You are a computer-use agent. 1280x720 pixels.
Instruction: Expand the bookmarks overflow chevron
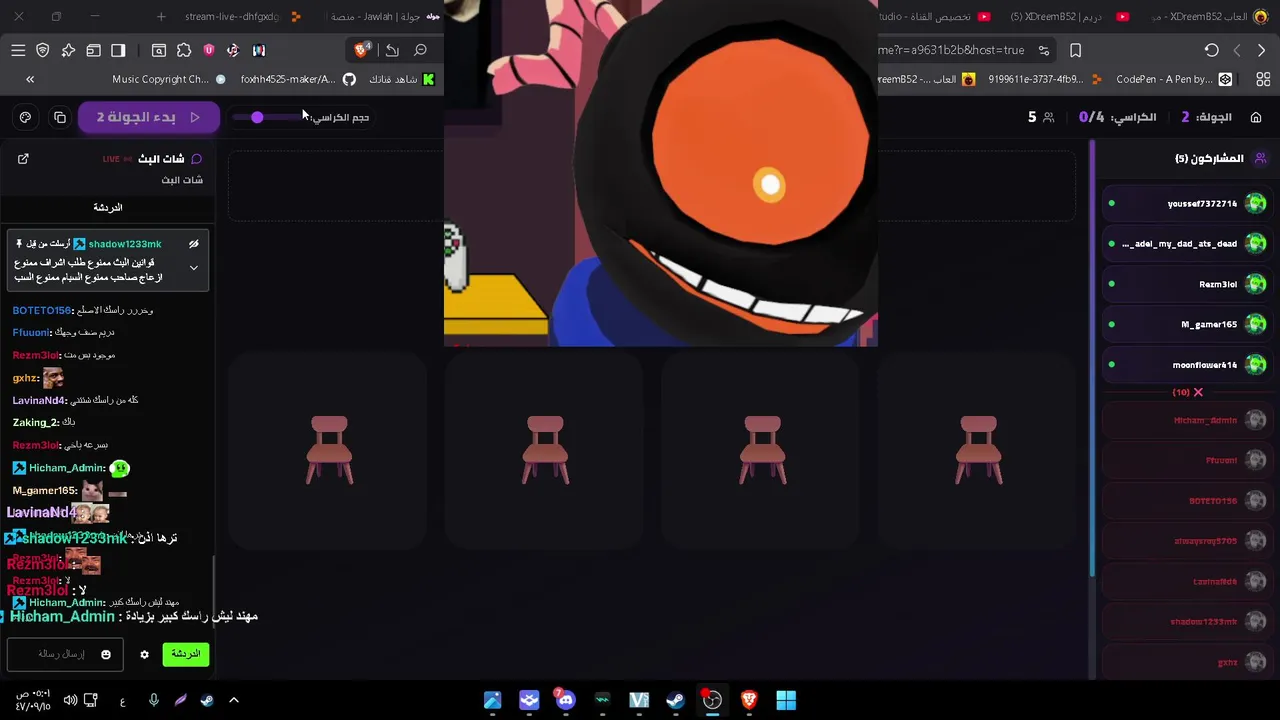point(30,79)
